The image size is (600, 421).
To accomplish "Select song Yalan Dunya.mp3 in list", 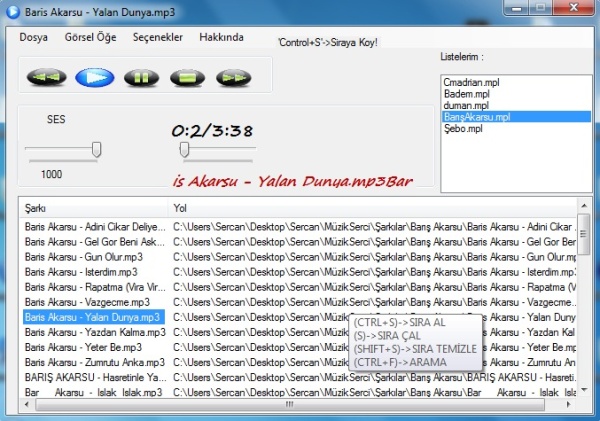I will [x=94, y=317].
